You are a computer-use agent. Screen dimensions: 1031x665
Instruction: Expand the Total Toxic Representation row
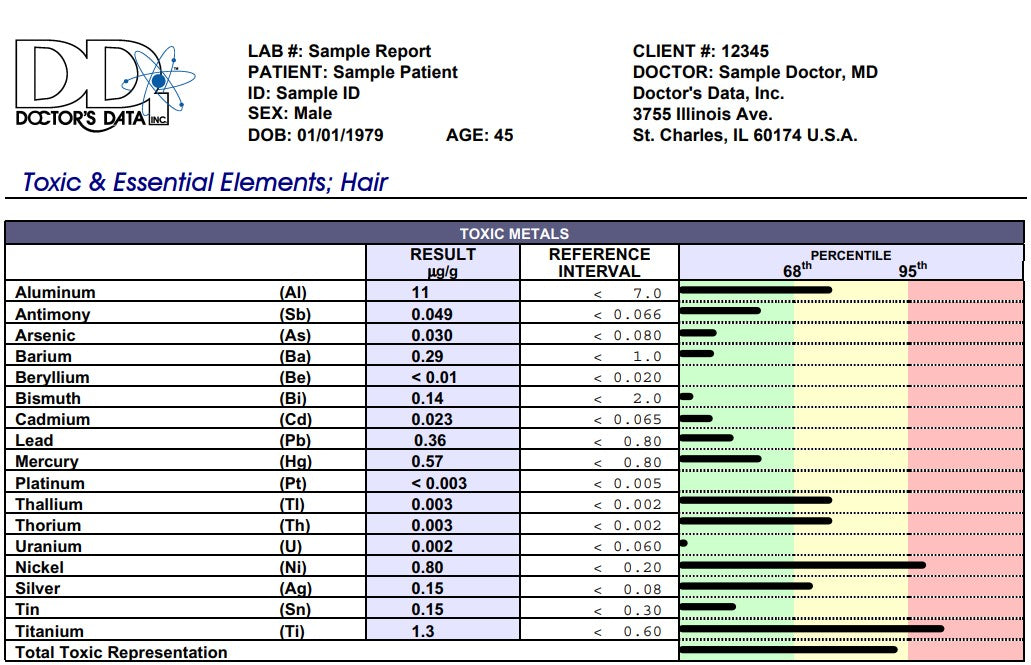click(x=118, y=652)
